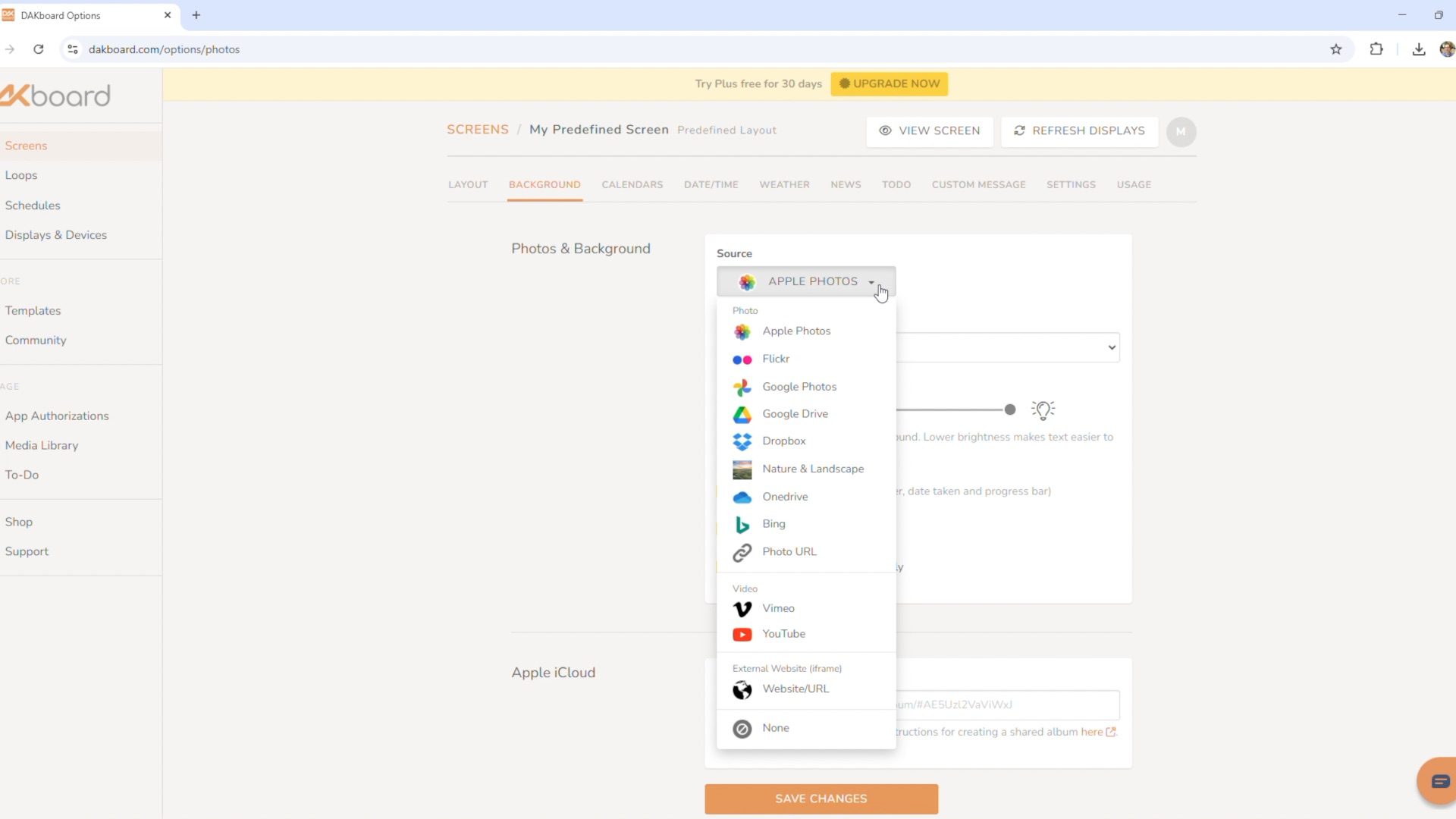Image resolution: width=1456 pixels, height=819 pixels.
Task: Select the Bing source icon
Action: [742, 525]
